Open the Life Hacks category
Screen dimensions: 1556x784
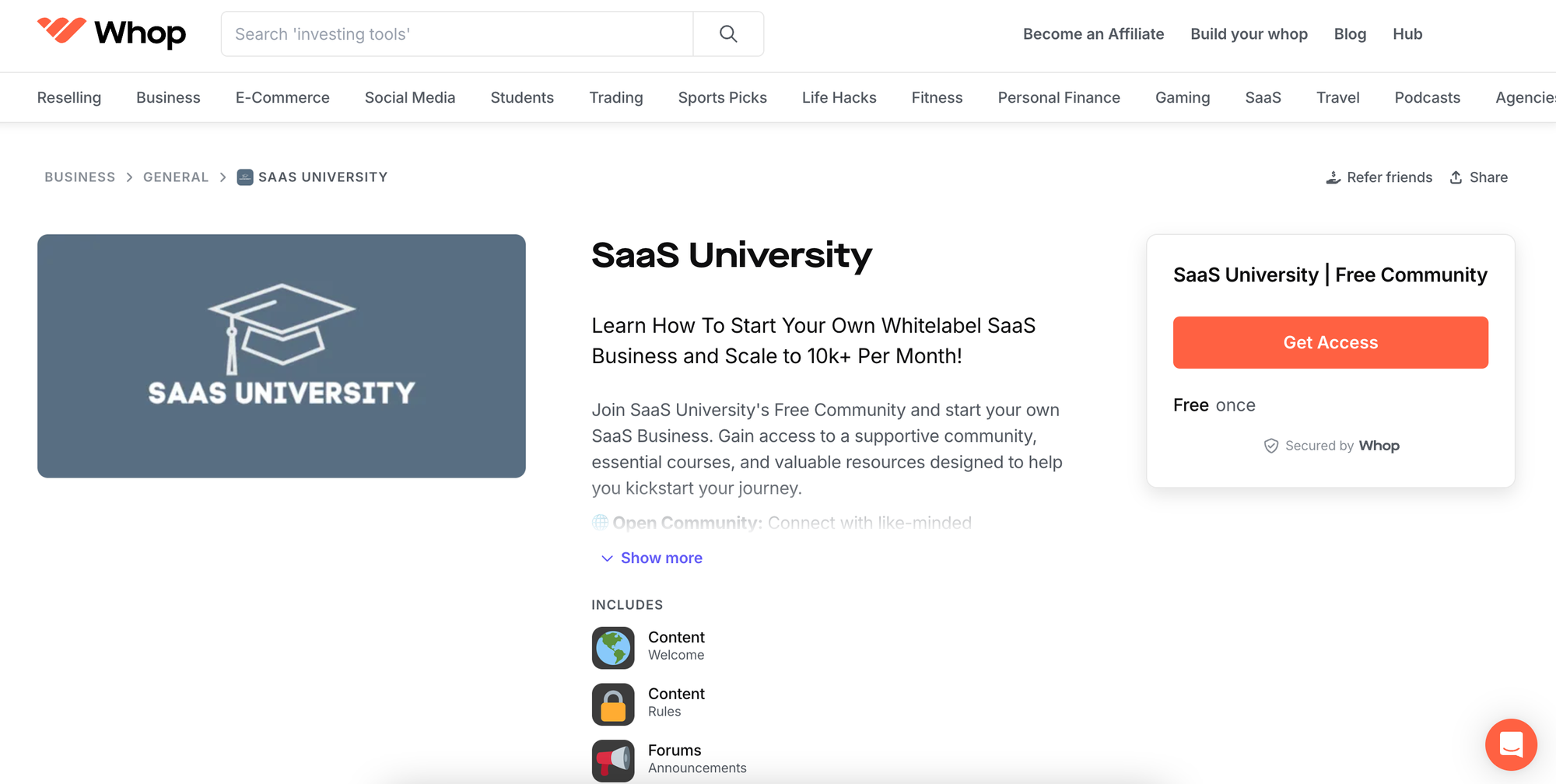point(839,97)
